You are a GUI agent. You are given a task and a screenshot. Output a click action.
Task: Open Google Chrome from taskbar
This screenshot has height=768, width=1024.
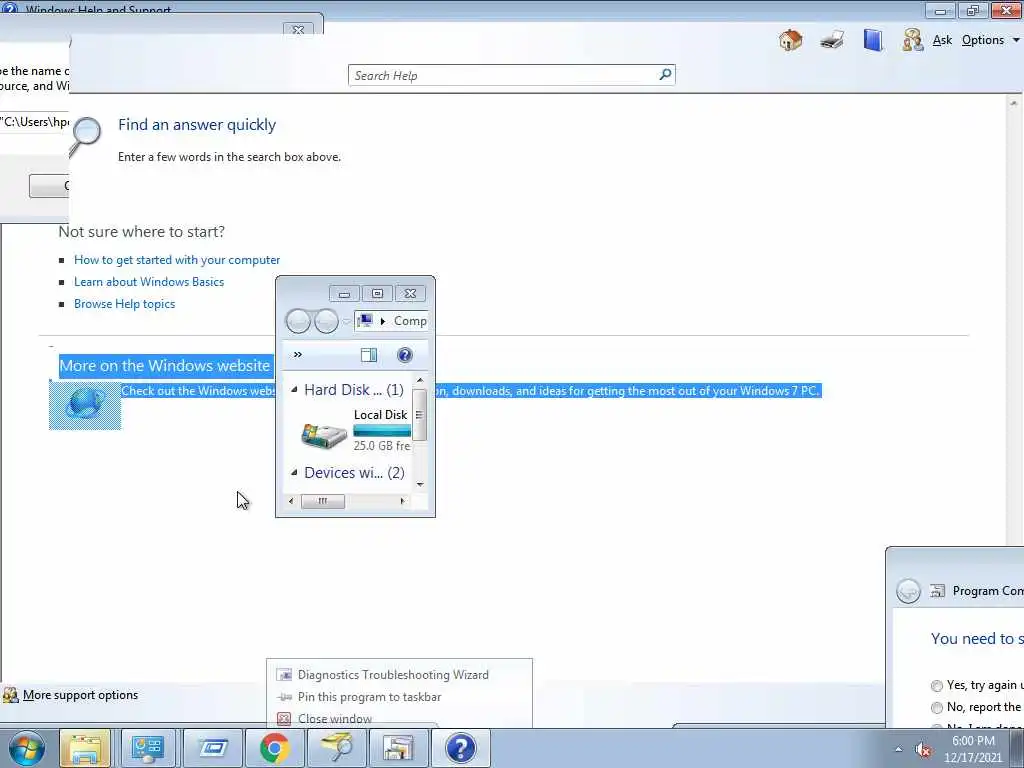coord(274,748)
